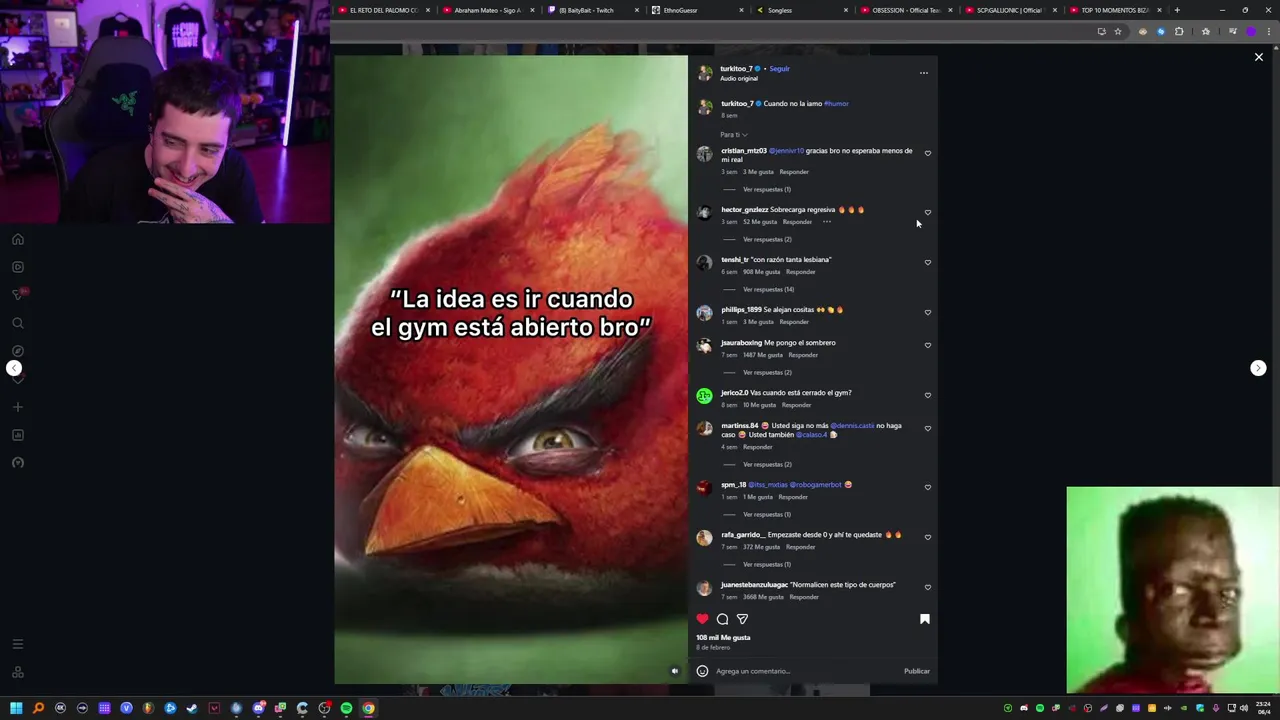Open more options on hector_gnzlezz's comment
This screenshot has height=720, width=1280.
click(826, 222)
